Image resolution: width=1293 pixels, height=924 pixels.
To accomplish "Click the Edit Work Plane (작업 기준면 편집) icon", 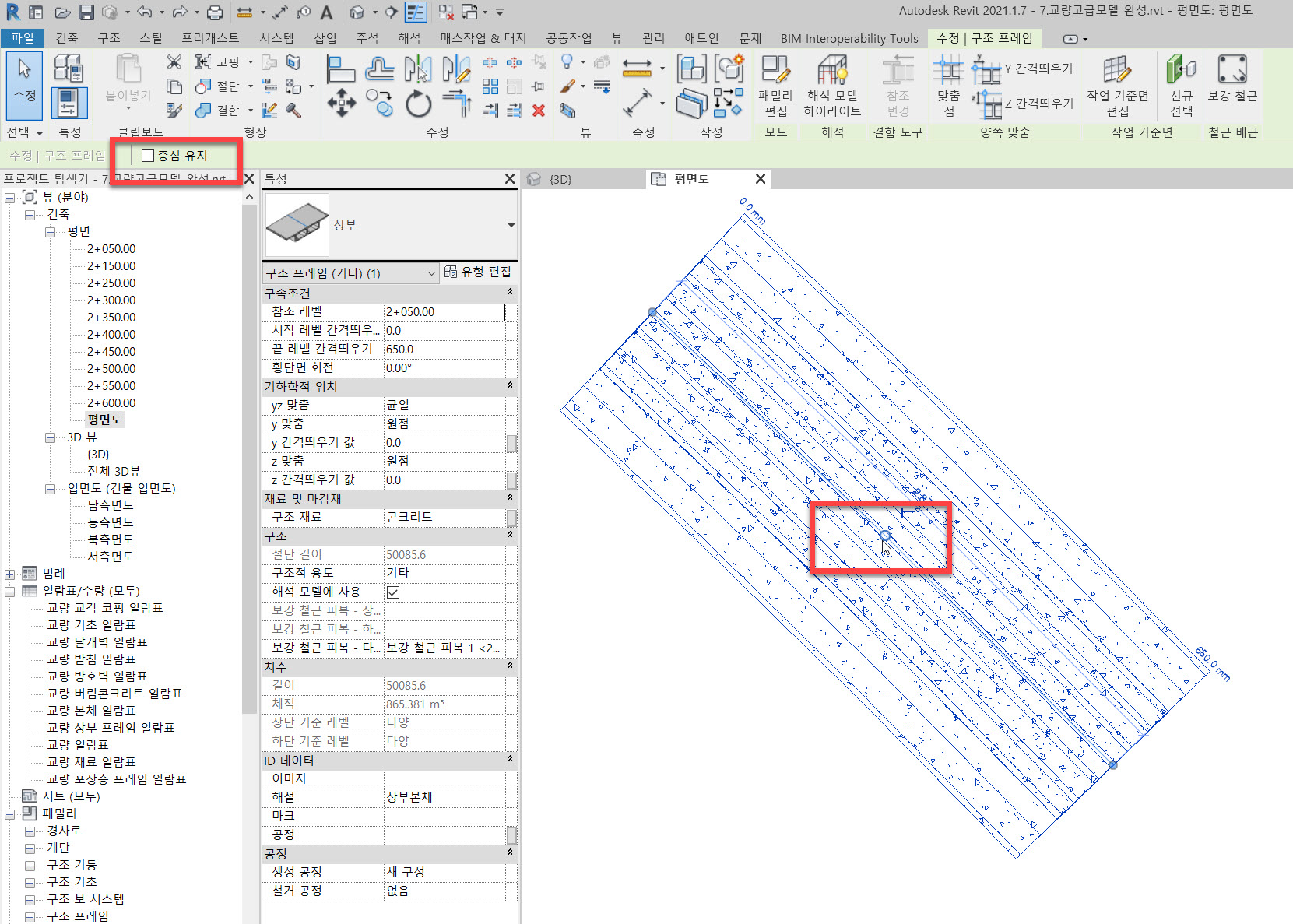I will point(1117,86).
